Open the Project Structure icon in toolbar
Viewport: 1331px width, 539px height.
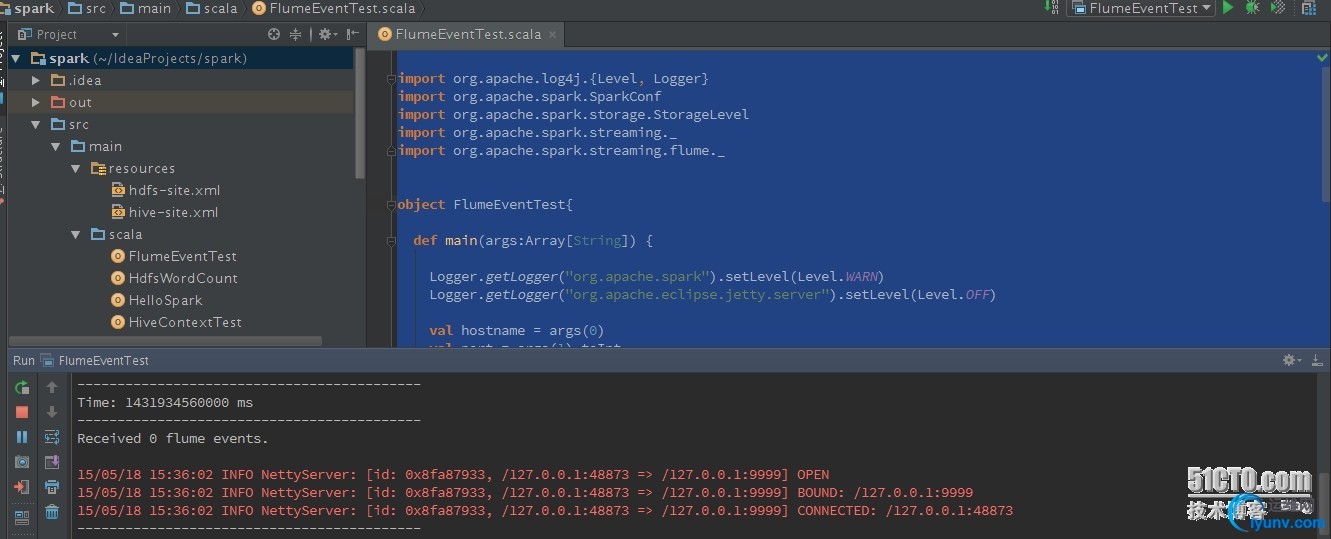(x=1308, y=8)
